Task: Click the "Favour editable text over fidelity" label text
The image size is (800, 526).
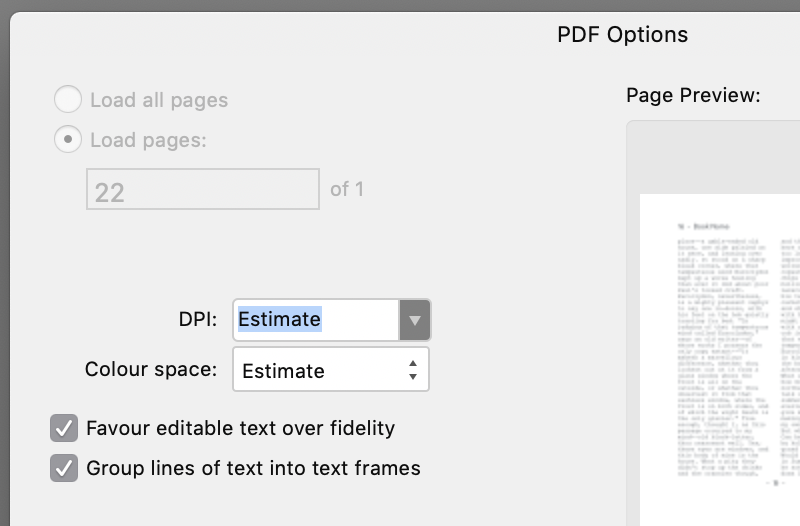Action: point(240,428)
